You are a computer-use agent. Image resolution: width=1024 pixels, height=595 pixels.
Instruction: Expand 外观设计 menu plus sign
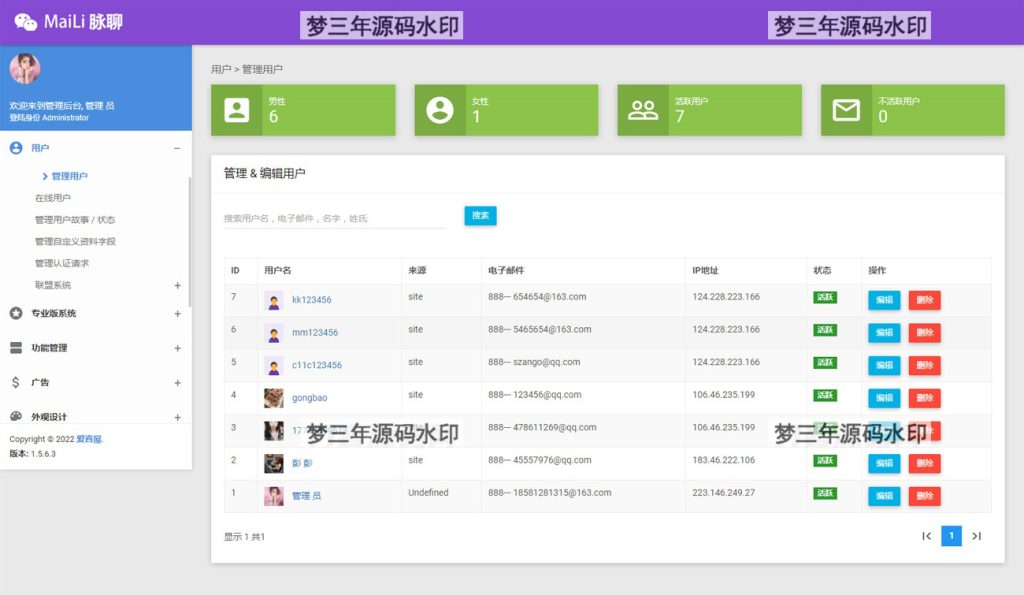[177, 417]
